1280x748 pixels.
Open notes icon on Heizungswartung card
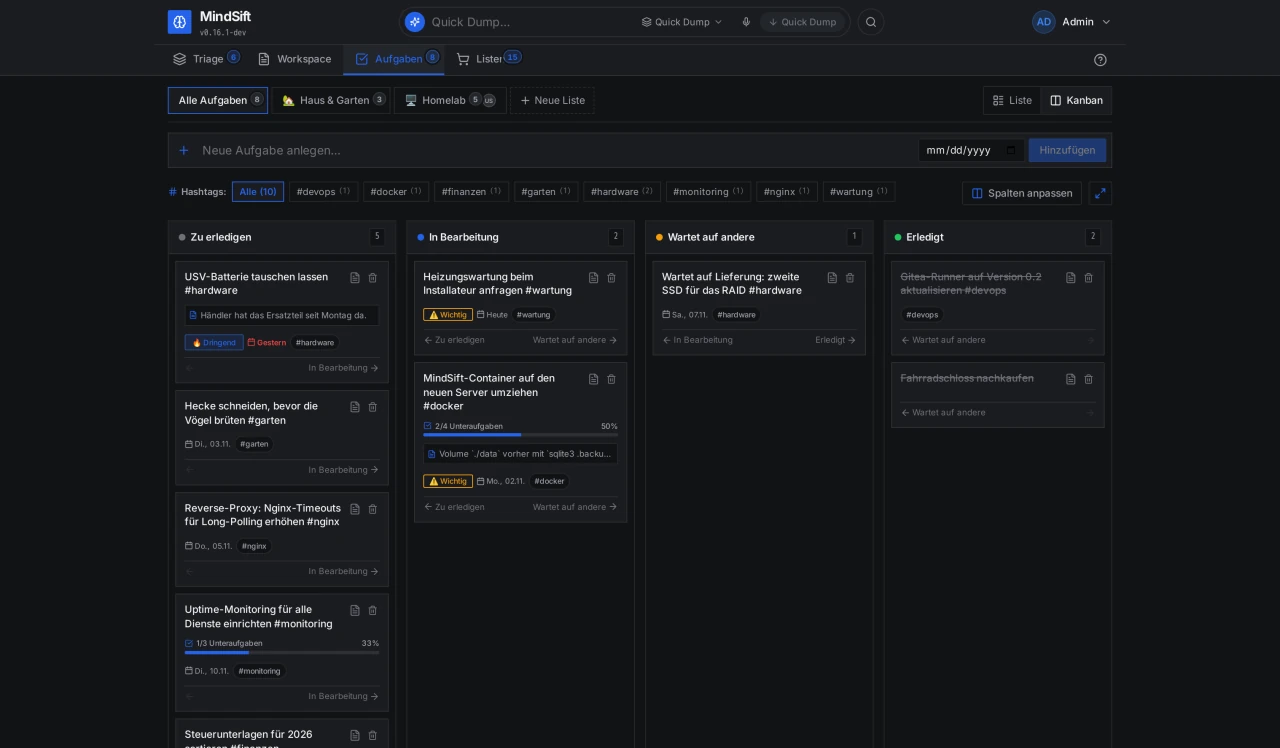tap(594, 278)
